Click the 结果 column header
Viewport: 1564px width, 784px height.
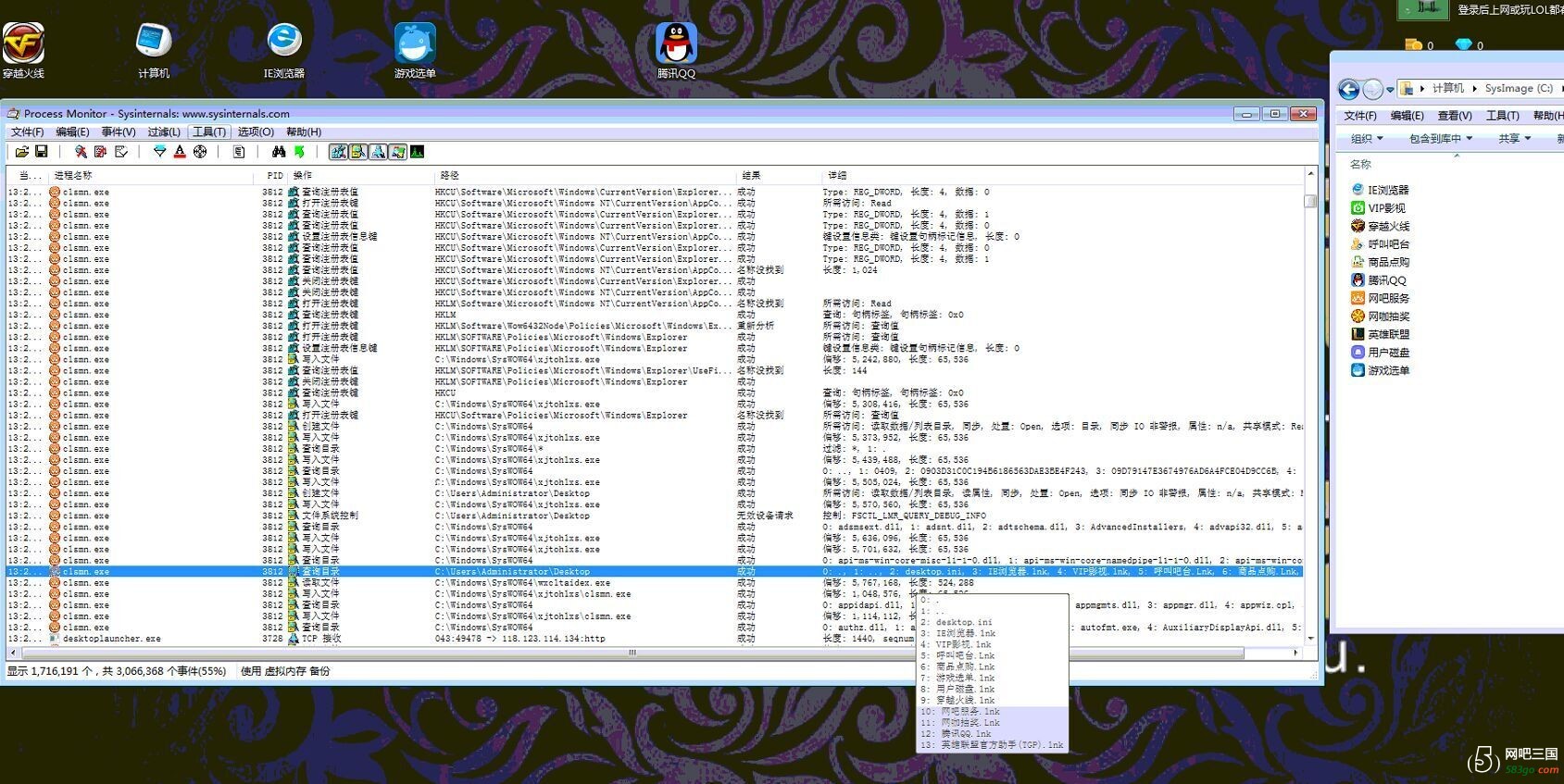778,175
